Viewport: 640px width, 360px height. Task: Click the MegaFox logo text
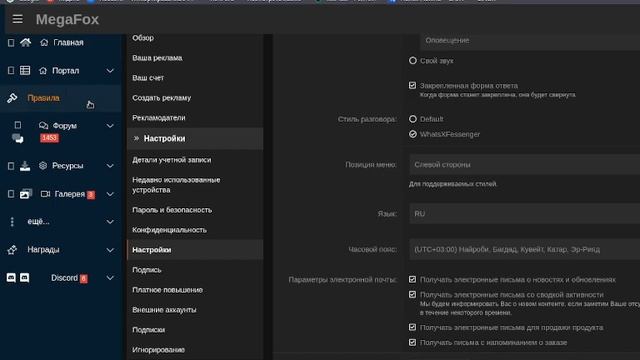click(x=67, y=19)
